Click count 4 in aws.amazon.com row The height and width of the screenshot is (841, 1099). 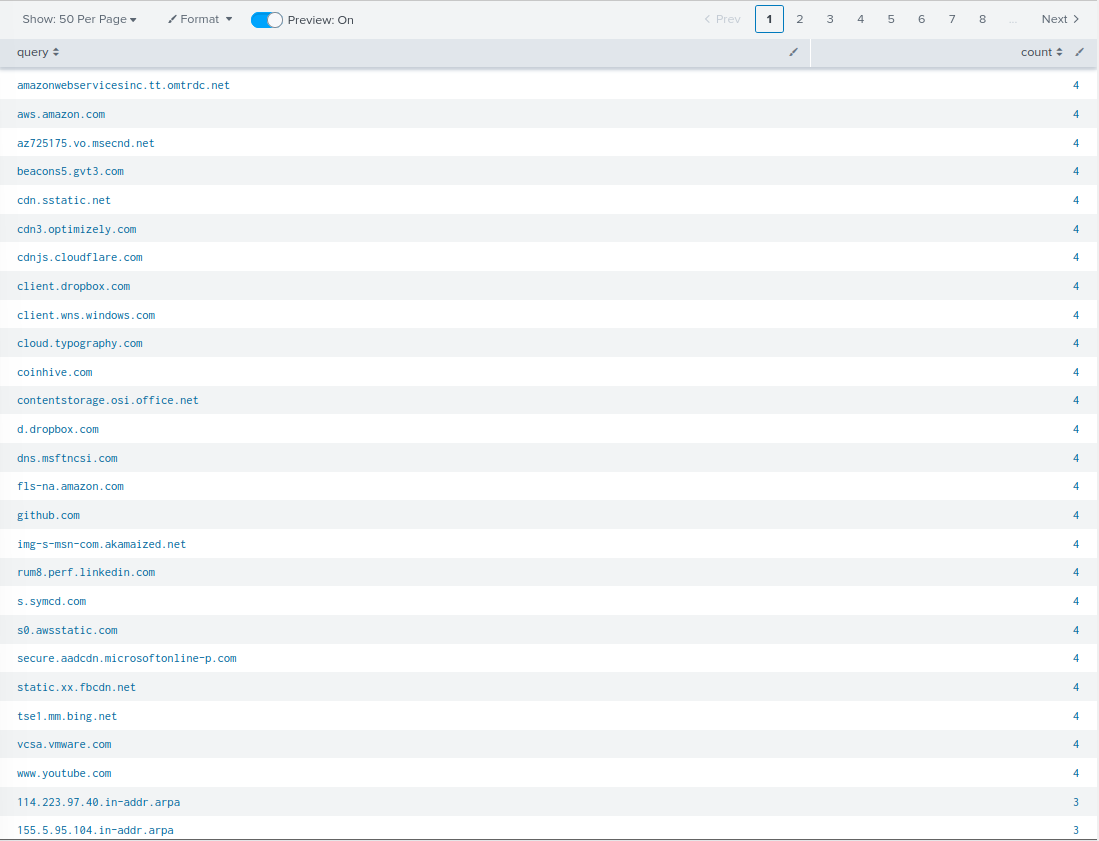[x=1076, y=114]
